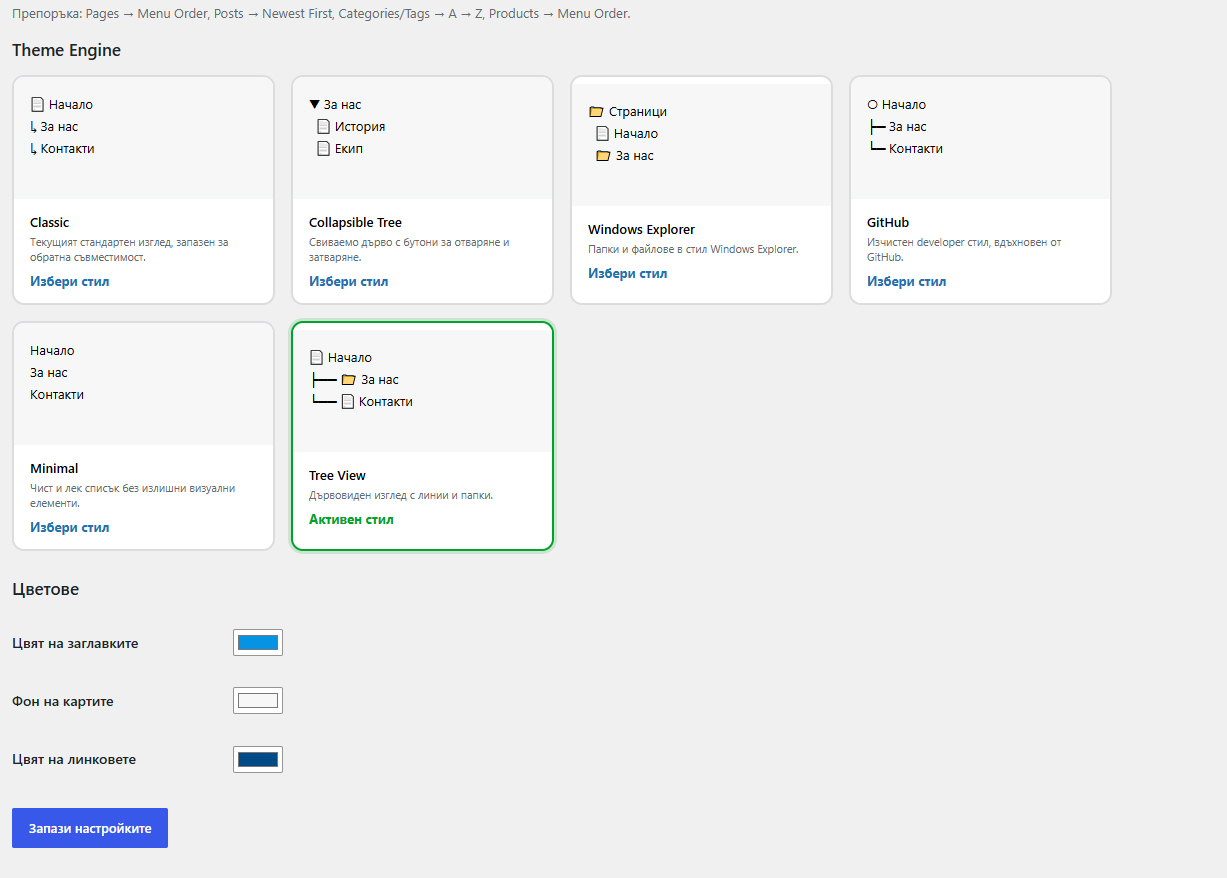Click the document icon next to Начало in Classic preview
The height and width of the screenshot is (878, 1227).
(x=37, y=104)
